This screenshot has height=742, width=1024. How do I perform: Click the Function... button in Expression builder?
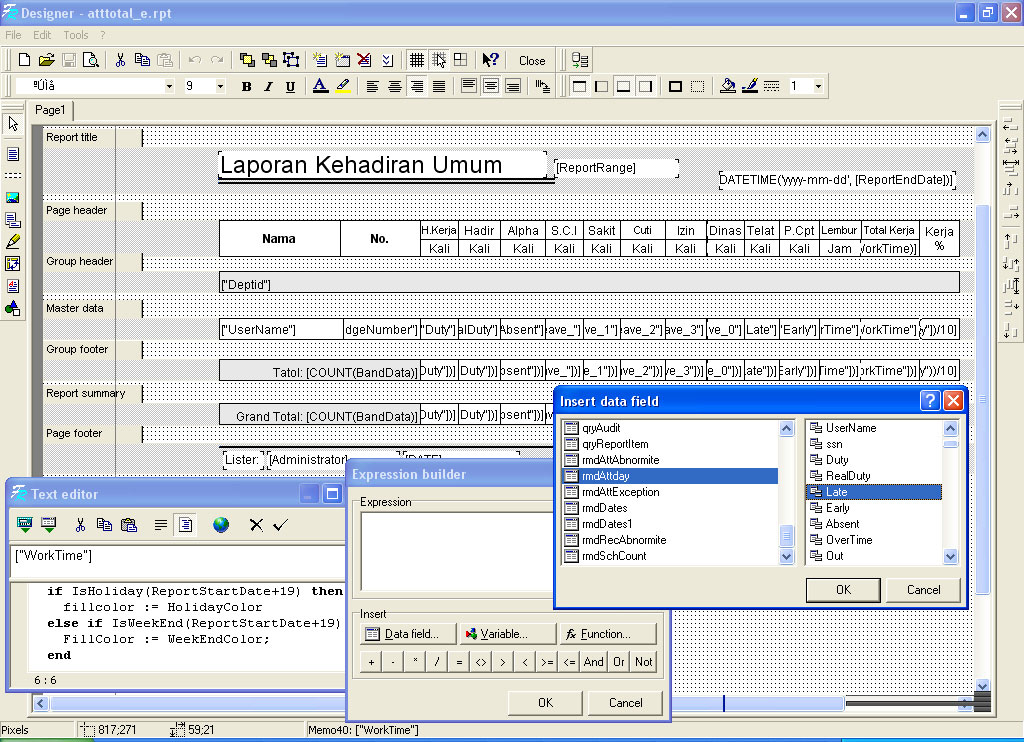[x=607, y=634]
